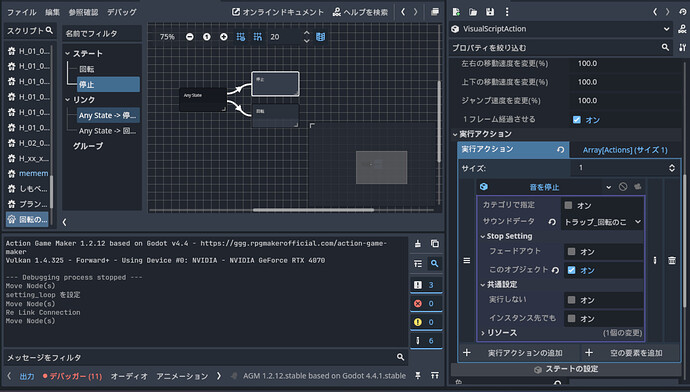Switch to the オーディオ bottom tab

(129, 376)
